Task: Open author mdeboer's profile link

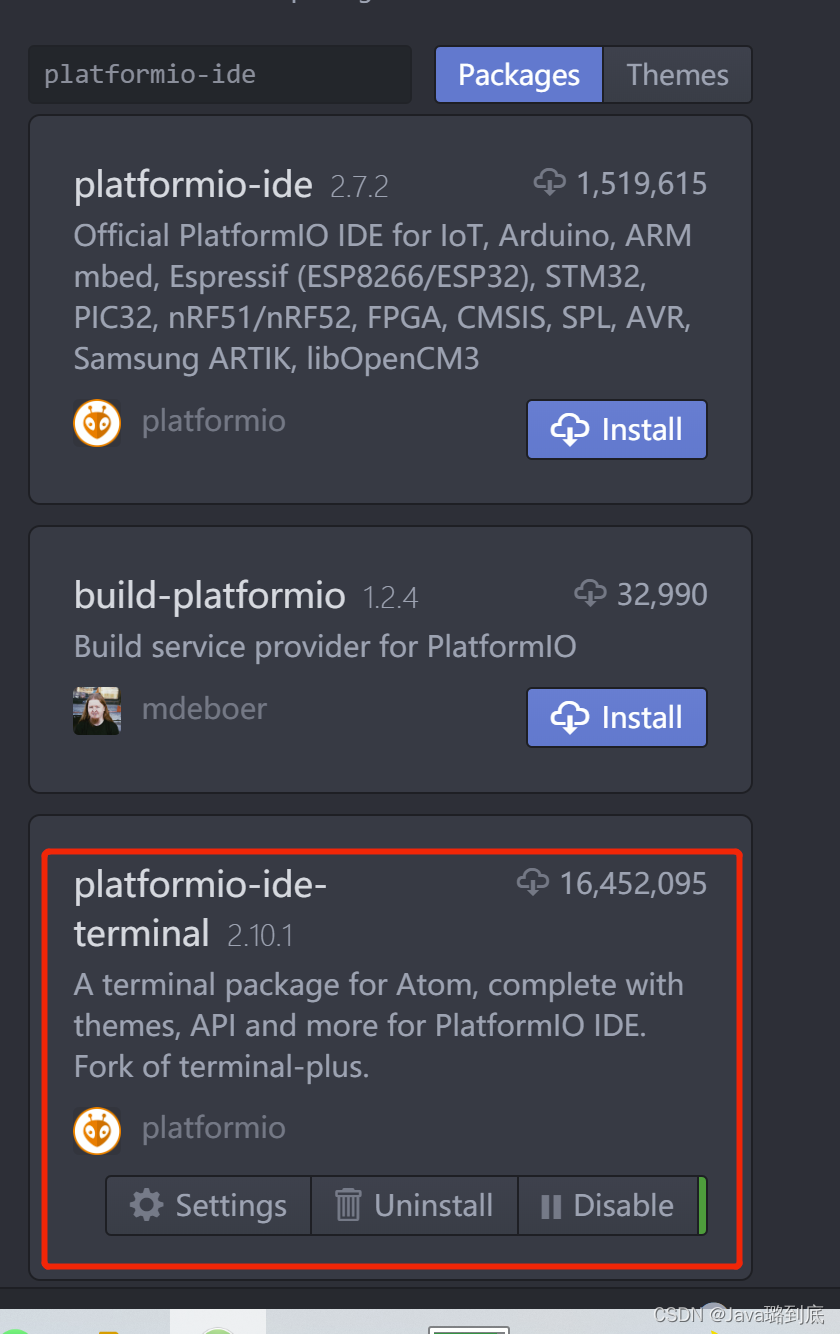Action: click(x=204, y=709)
